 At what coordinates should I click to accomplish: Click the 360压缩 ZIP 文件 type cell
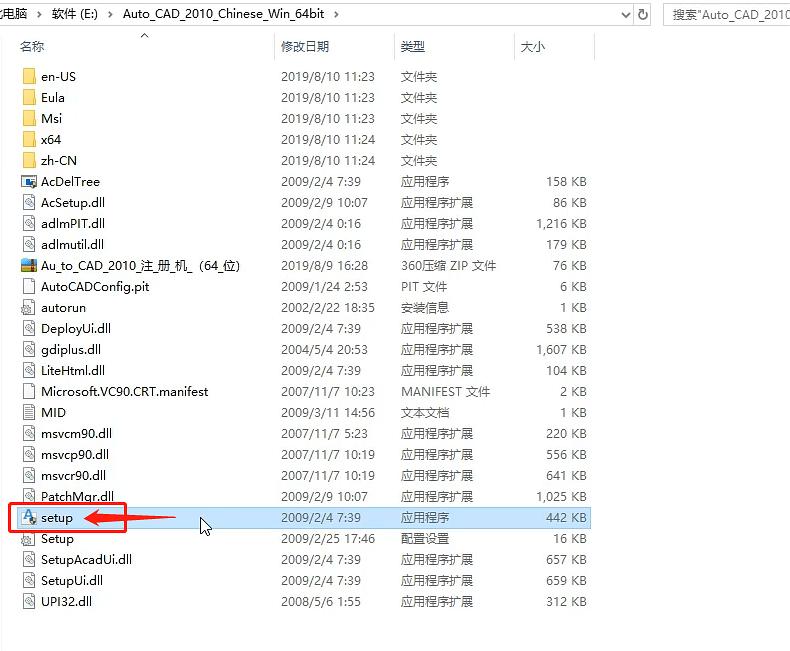coord(448,266)
